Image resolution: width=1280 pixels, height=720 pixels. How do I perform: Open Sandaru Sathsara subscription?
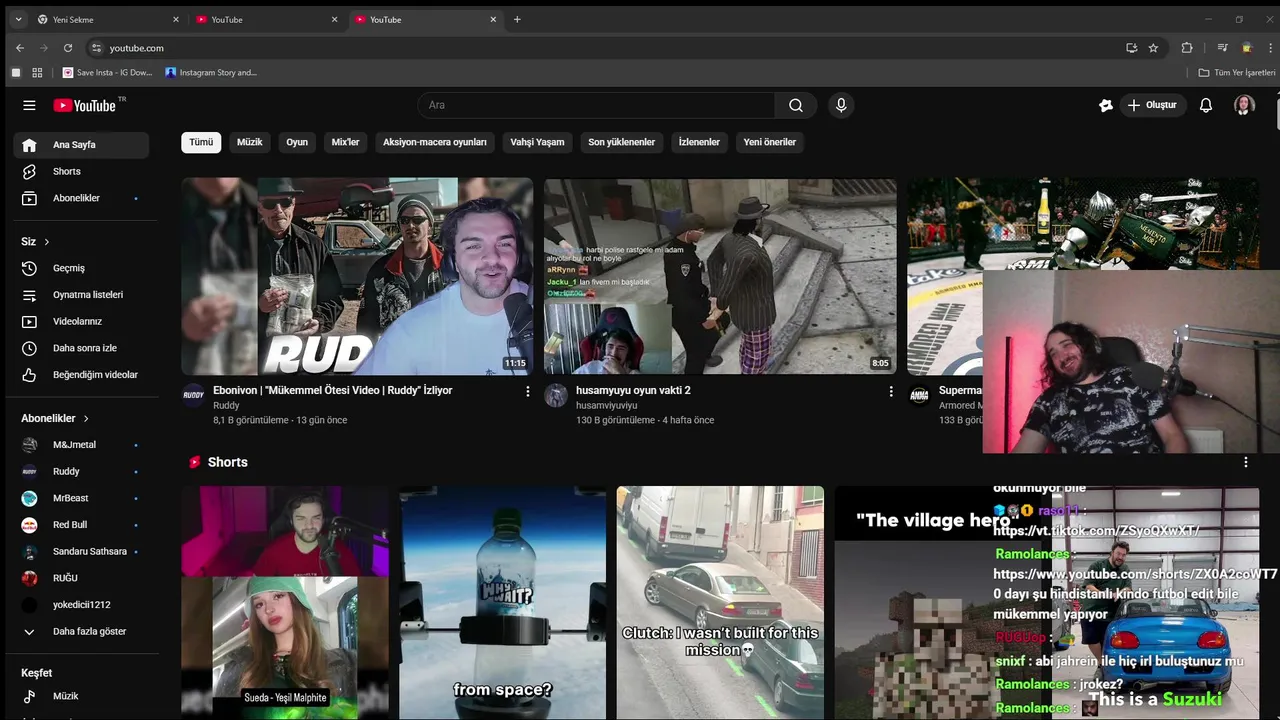(x=81, y=552)
